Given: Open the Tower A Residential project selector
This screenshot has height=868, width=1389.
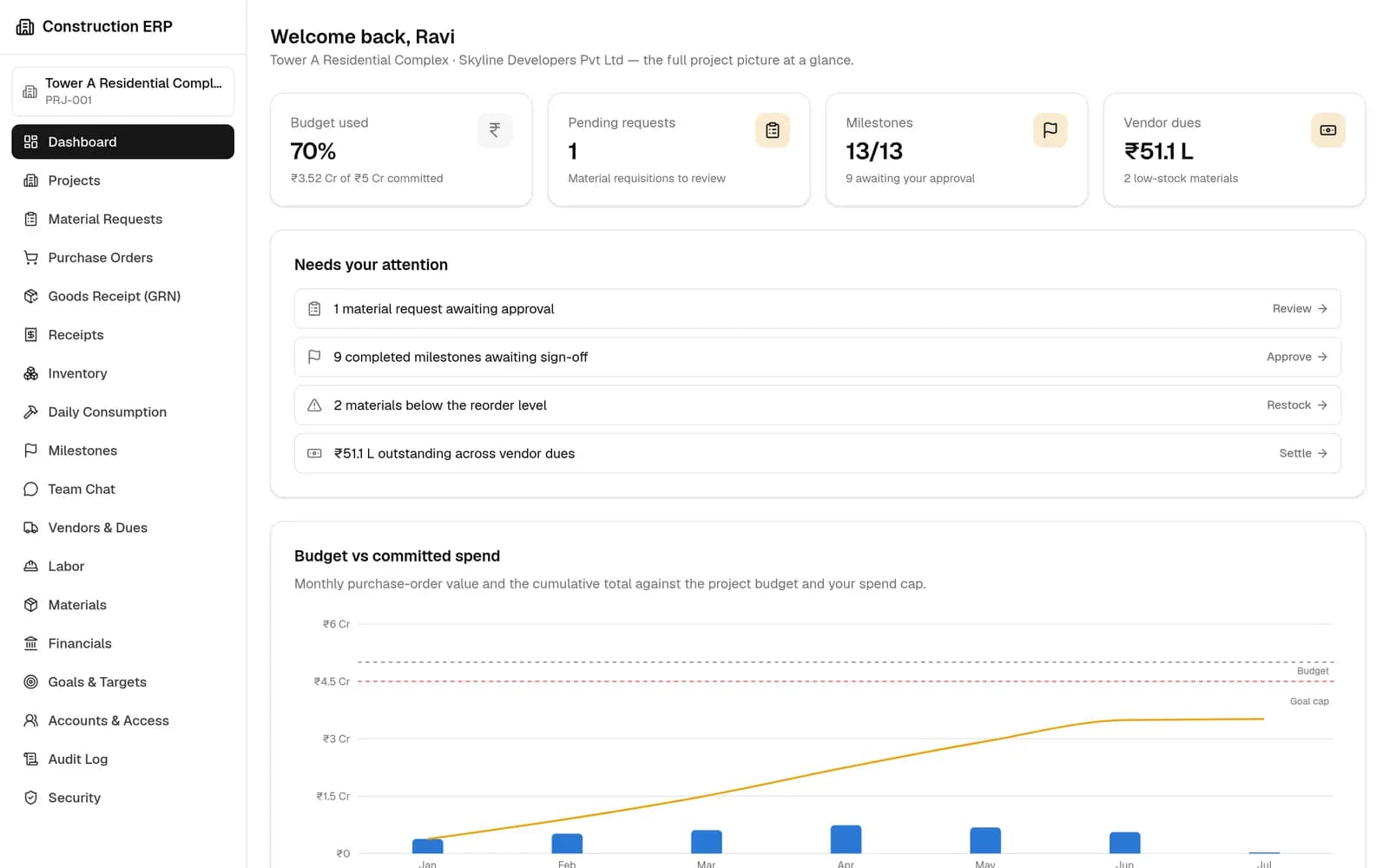Looking at the screenshot, I should (x=122, y=91).
